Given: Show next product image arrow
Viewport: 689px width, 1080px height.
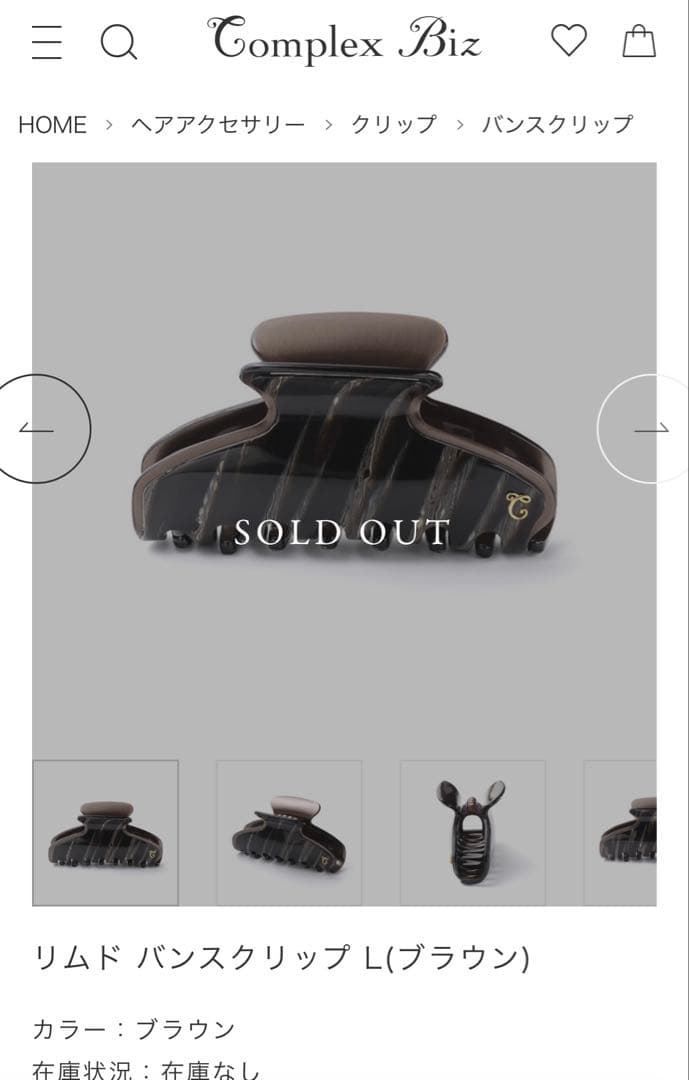Looking at the screenshot, I should [646, 428].
